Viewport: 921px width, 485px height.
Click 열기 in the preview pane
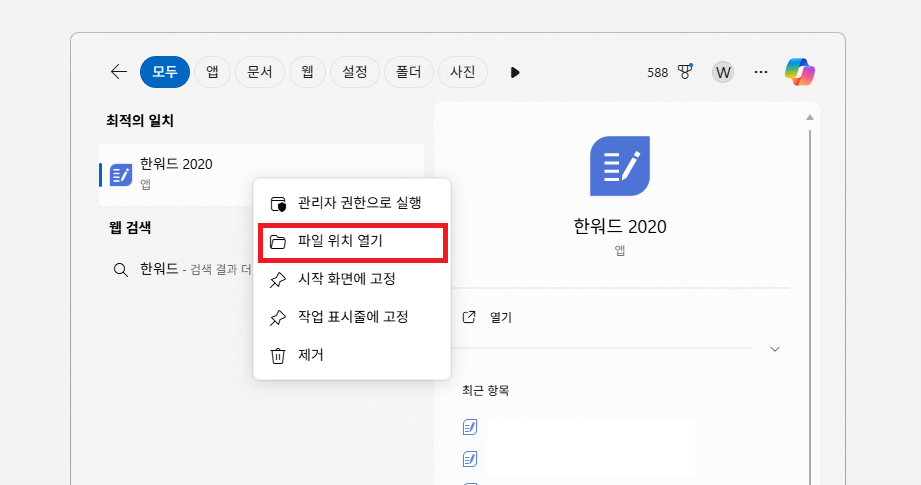[487, 318]
